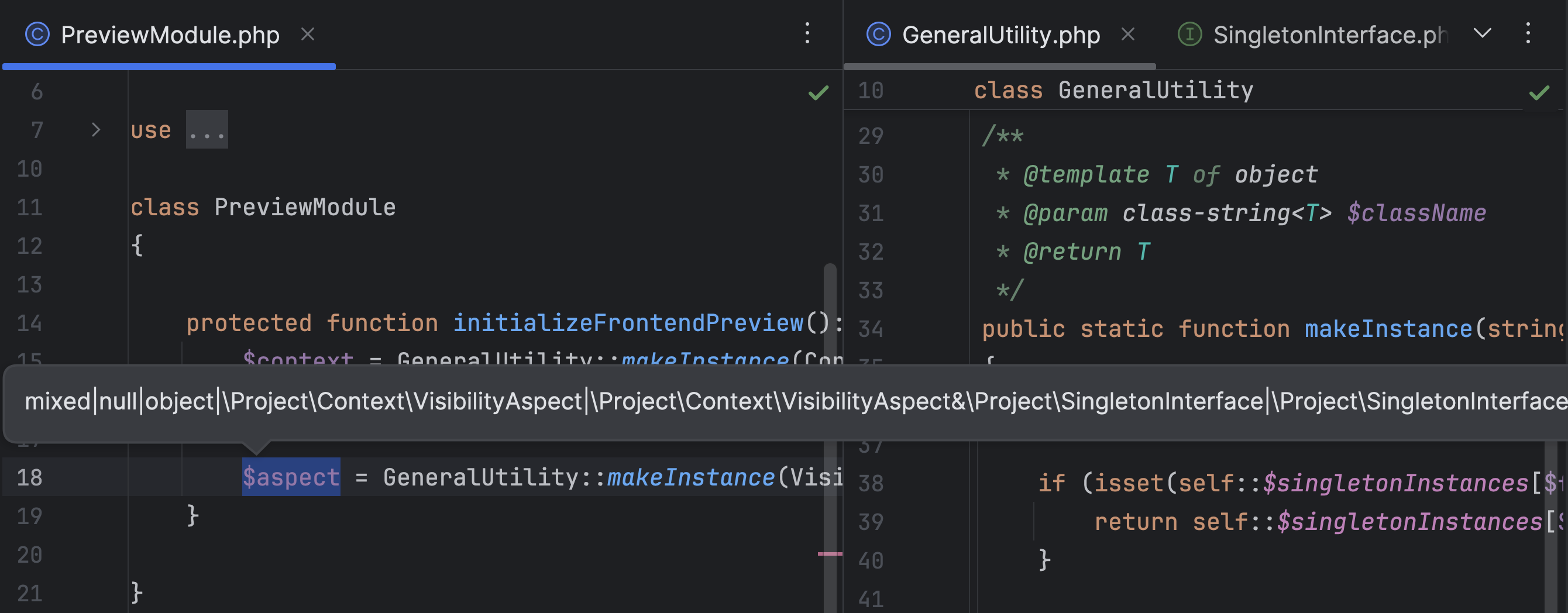Click the 'isset' call on line 38
Image resolution: width=1568 pixels, height=613 pixels.
(x=1129, y=483)
